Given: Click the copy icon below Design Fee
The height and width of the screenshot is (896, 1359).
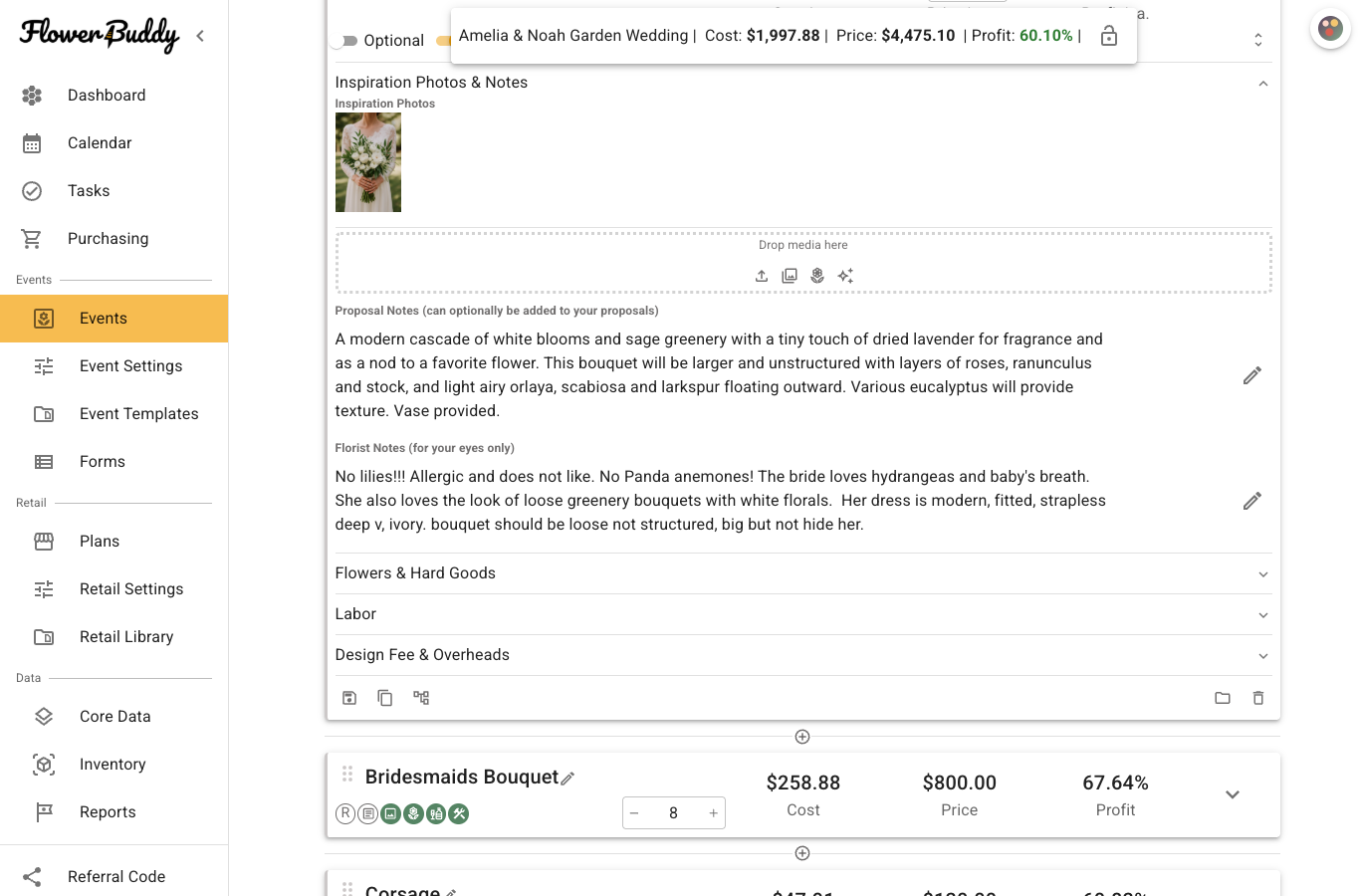Looking at the screenshot, I should (x=385, y=698).
